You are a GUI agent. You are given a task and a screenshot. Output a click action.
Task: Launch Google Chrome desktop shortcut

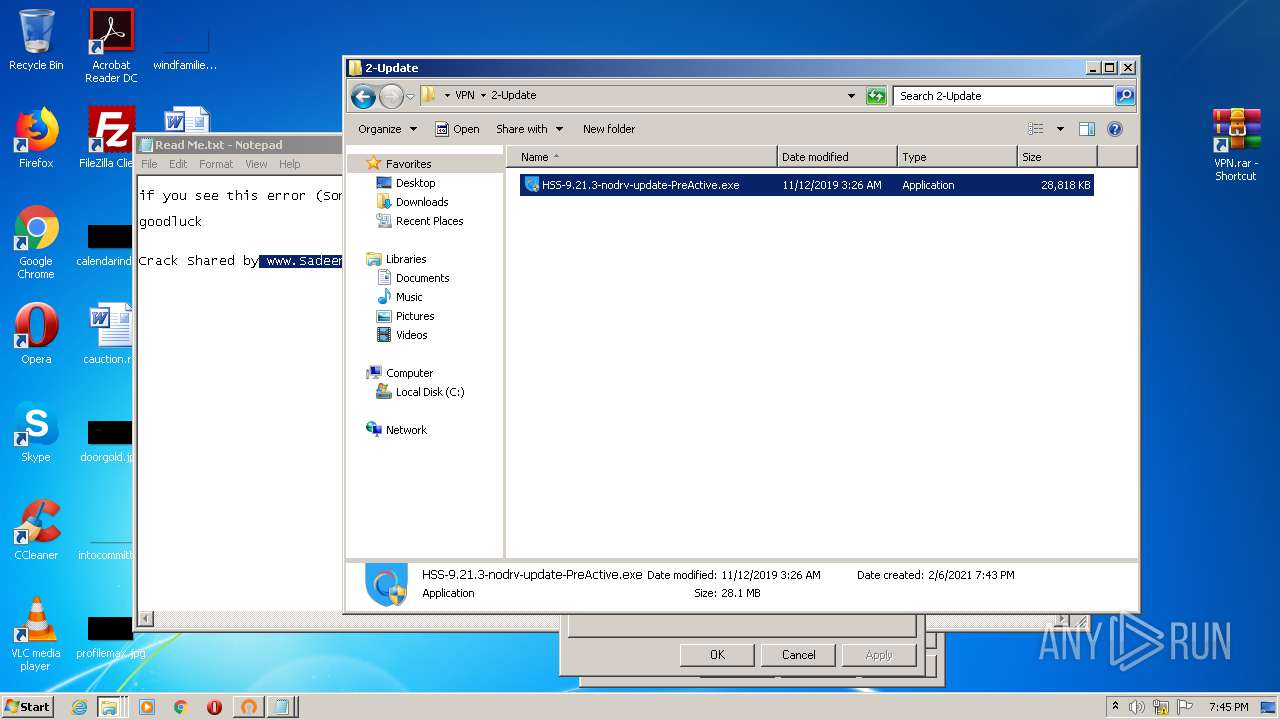coord(36,243)
